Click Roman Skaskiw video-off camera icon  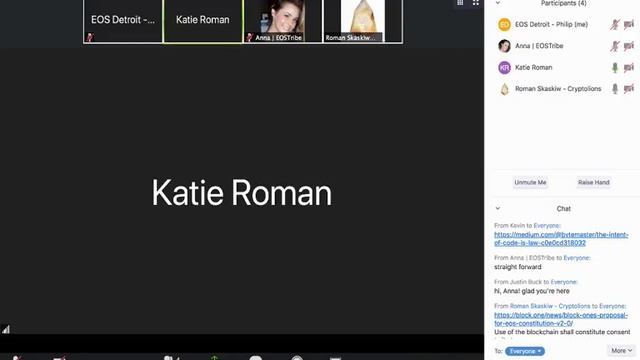[629, 89]
